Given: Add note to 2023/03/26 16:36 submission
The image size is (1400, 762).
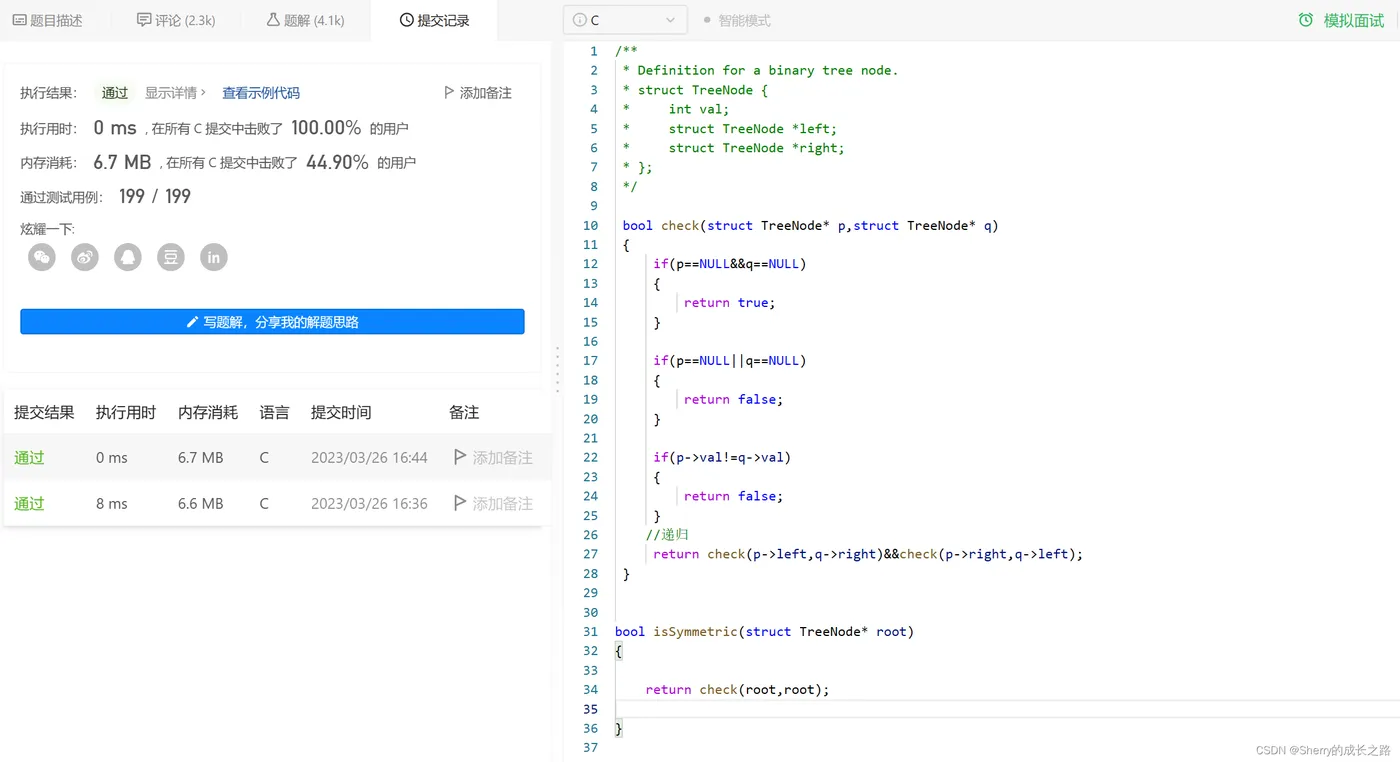Looking at the screenshot, I should pyautogui.click(x=493, y=503).
